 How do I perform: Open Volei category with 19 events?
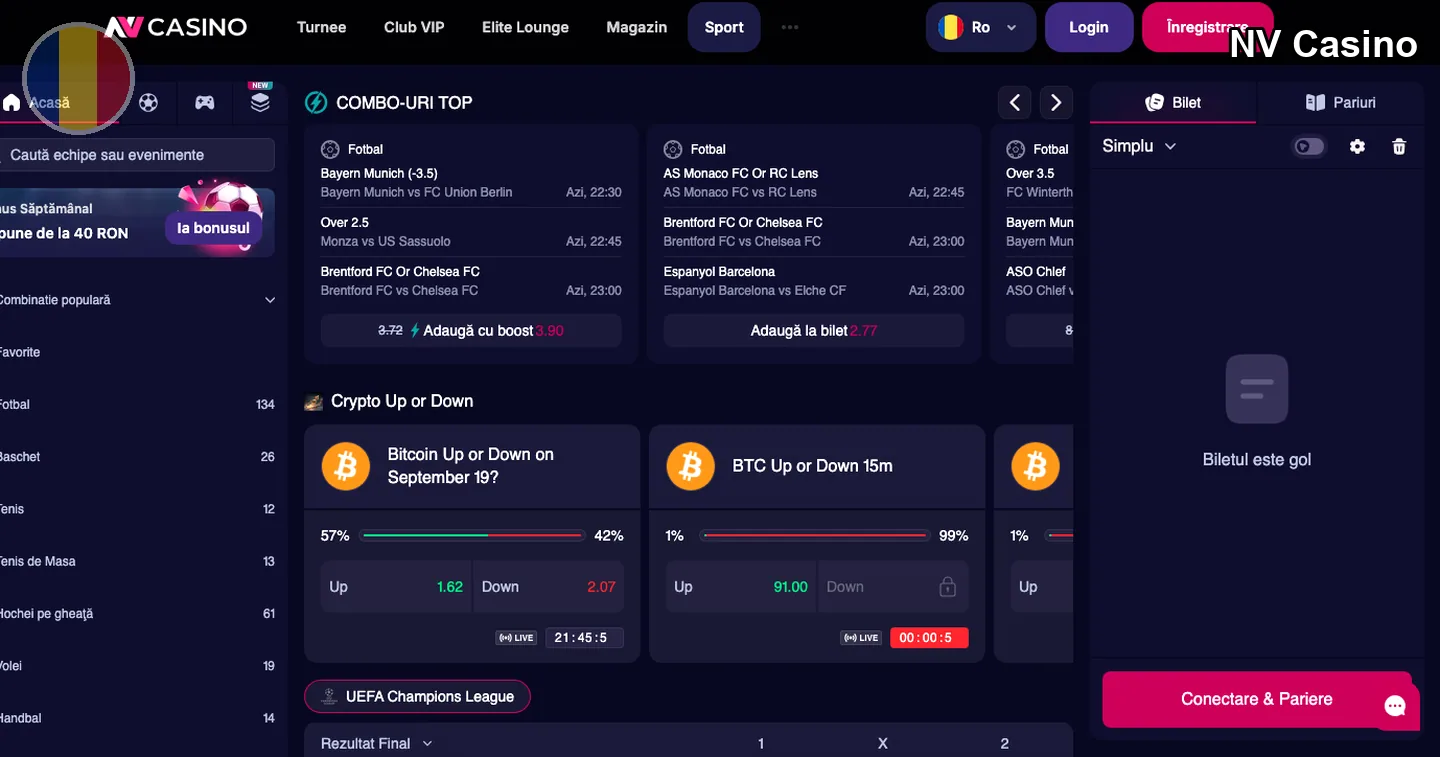[137, 666]
